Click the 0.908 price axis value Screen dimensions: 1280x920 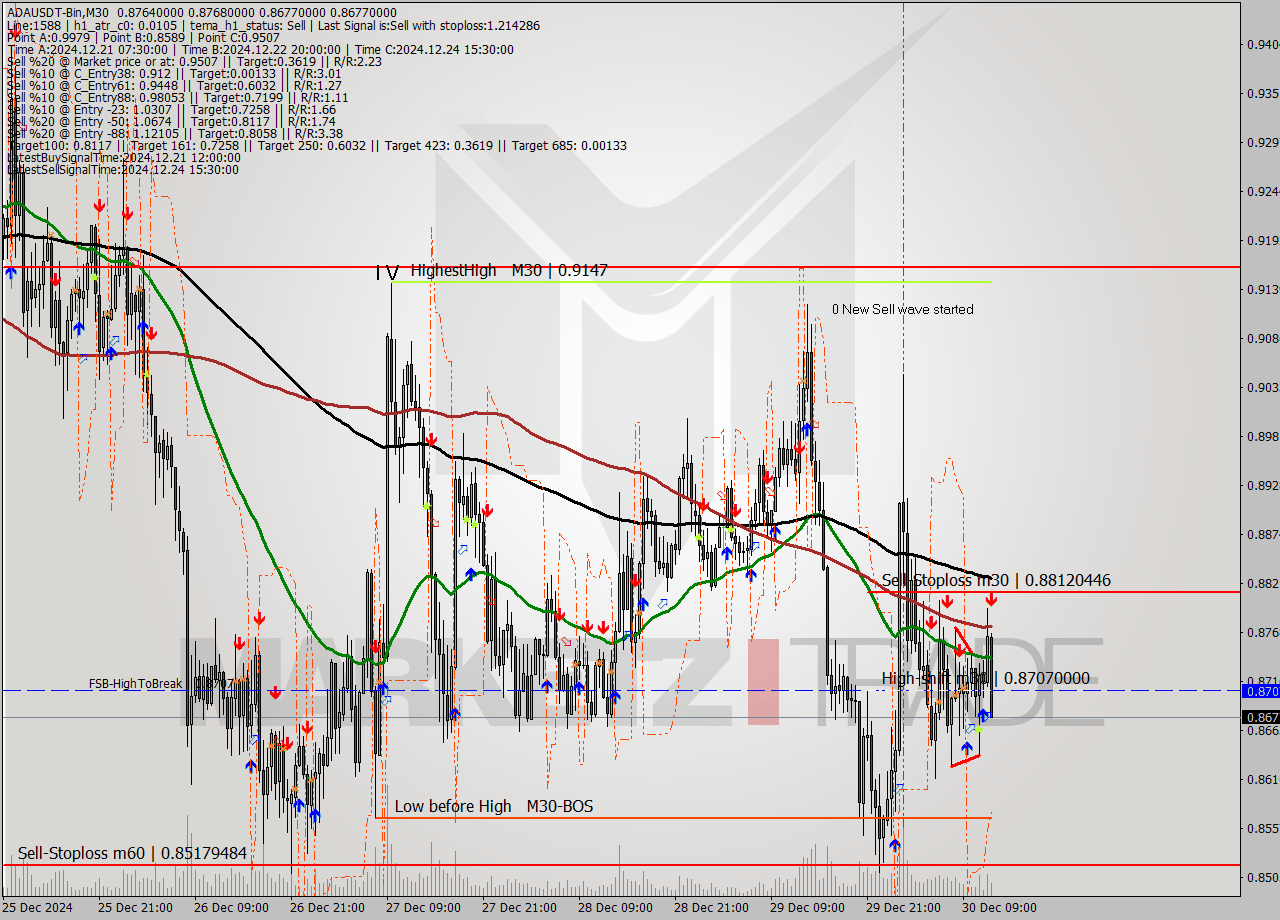[1262, 338]
